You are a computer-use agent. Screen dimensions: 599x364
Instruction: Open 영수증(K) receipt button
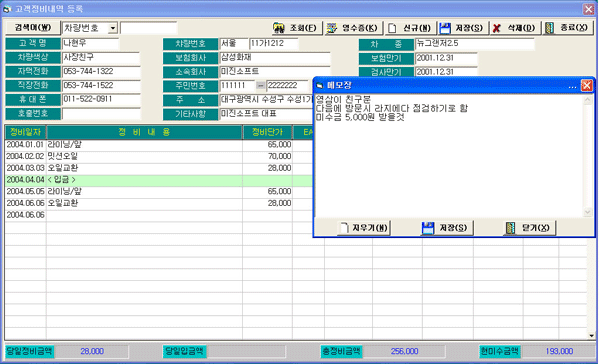pos(354,28)
